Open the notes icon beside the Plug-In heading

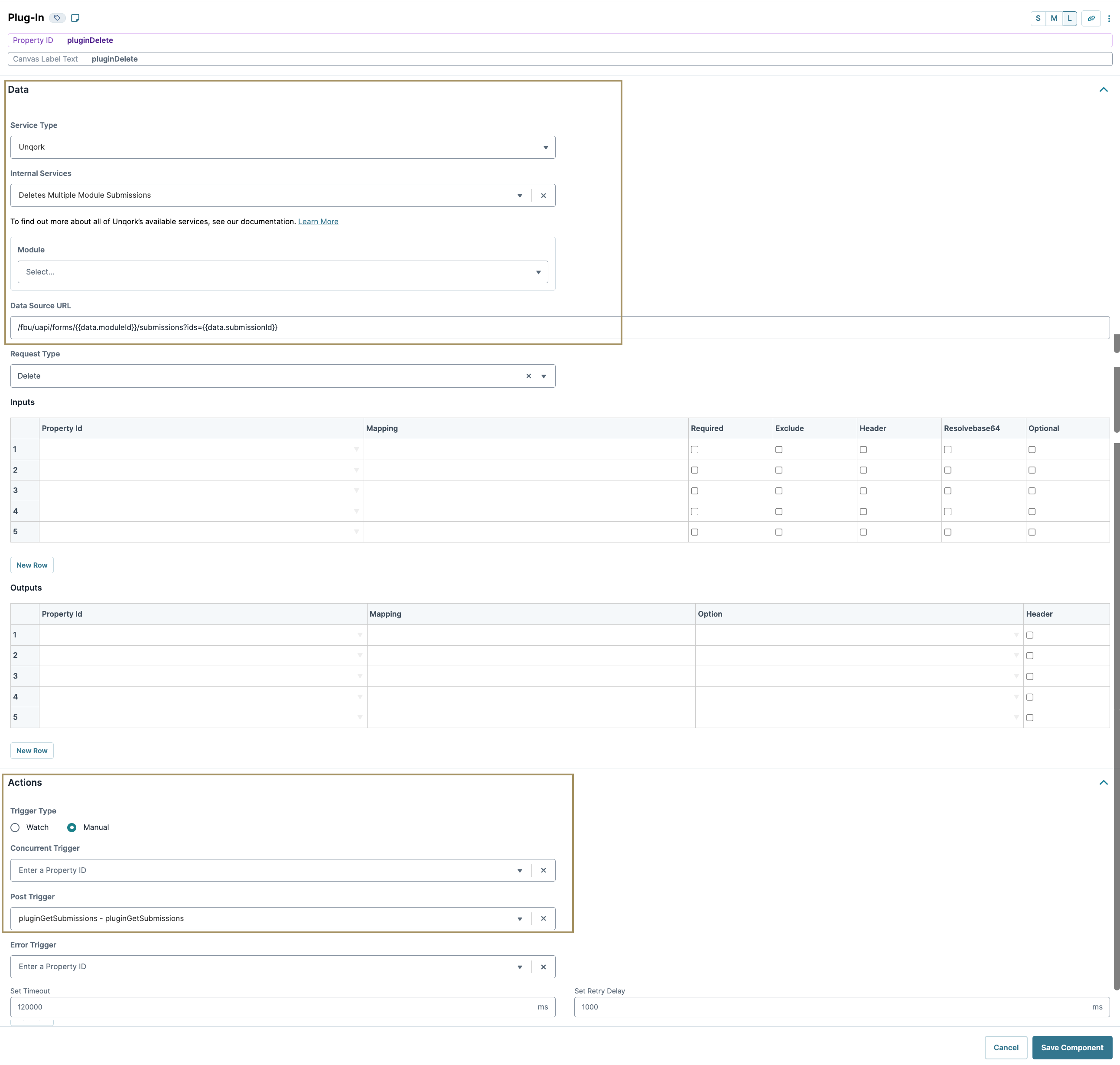tap(75, 18)
